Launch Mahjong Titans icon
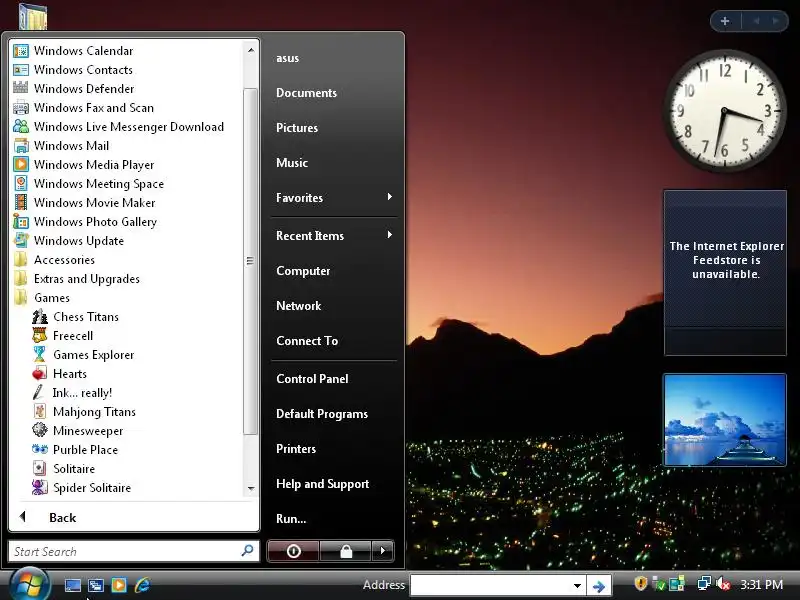The width and height of the screenshot is (800, 600). pos(40,412)
